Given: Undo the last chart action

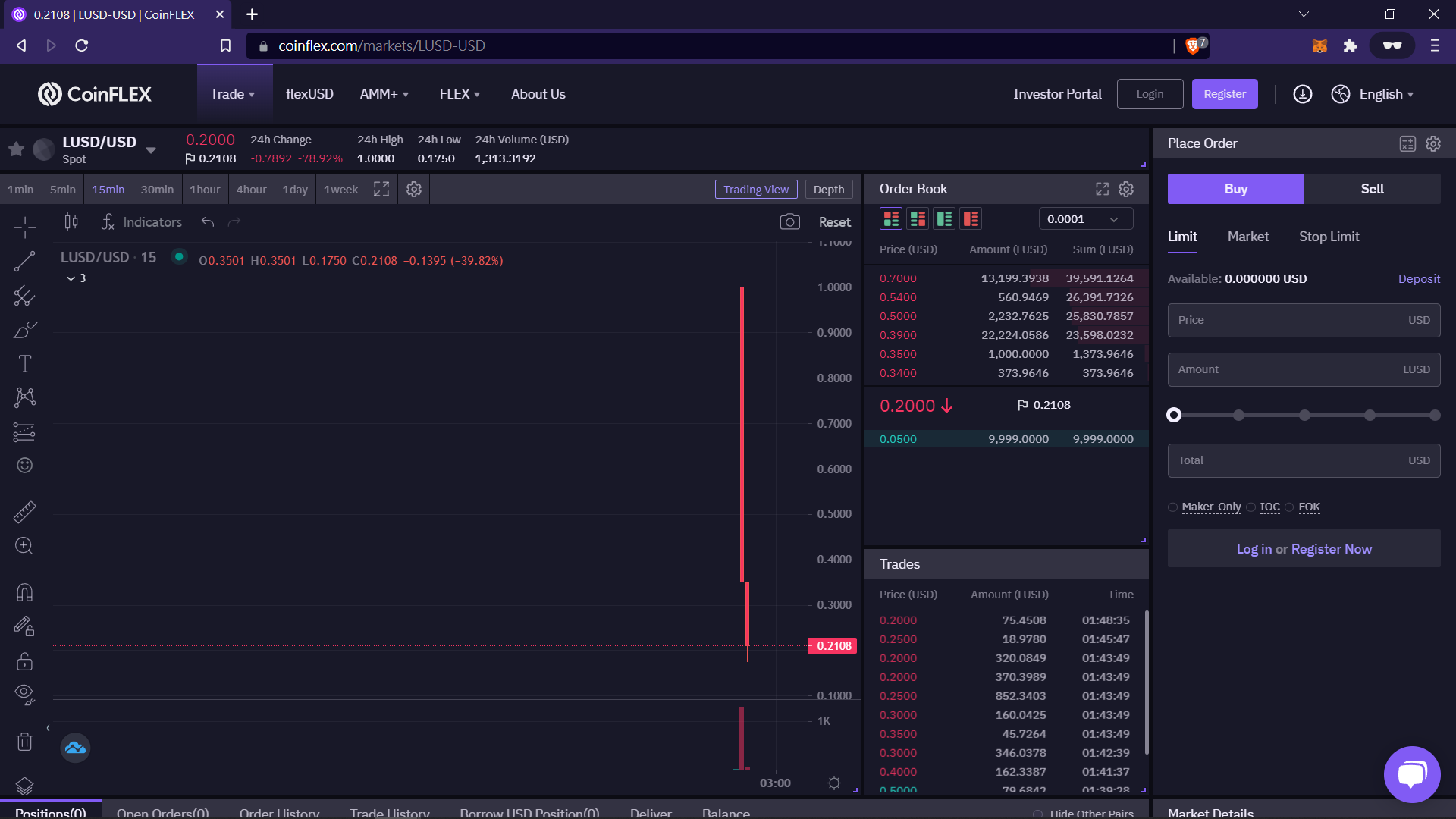Looking at the screenshot, I should point(208,222).
